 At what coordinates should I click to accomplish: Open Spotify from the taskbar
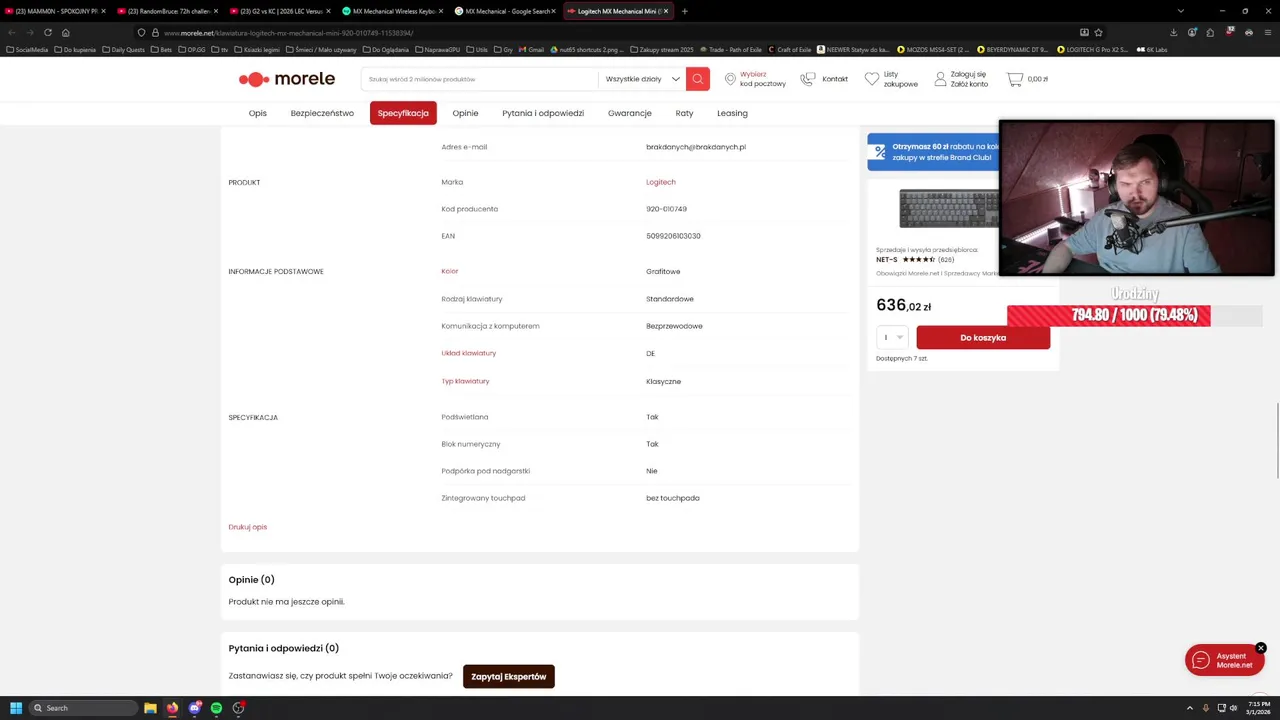tap(216, 708)
